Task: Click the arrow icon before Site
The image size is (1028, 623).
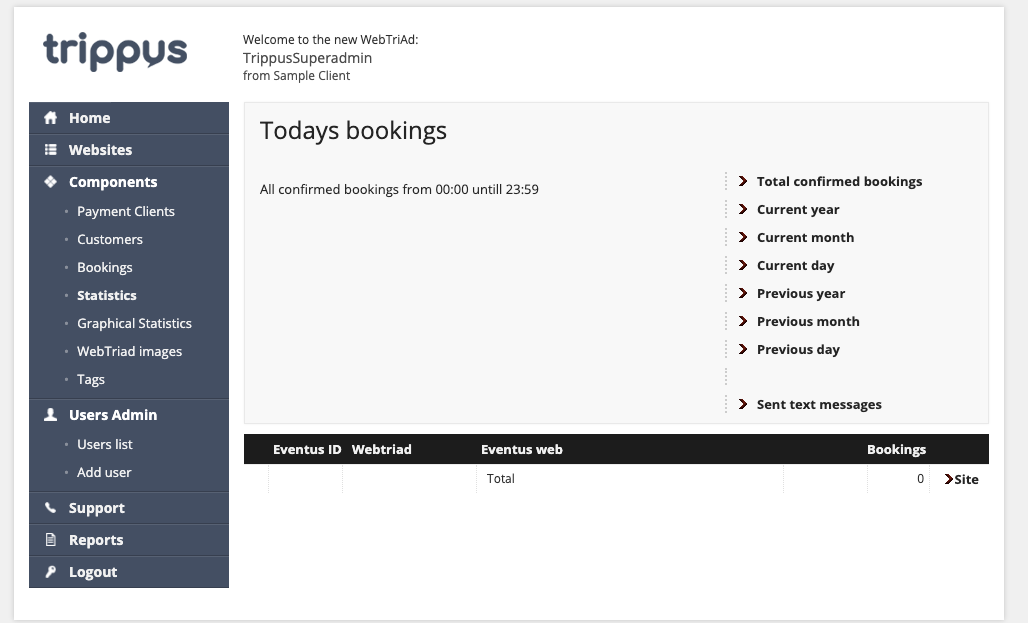Action: 949,479
